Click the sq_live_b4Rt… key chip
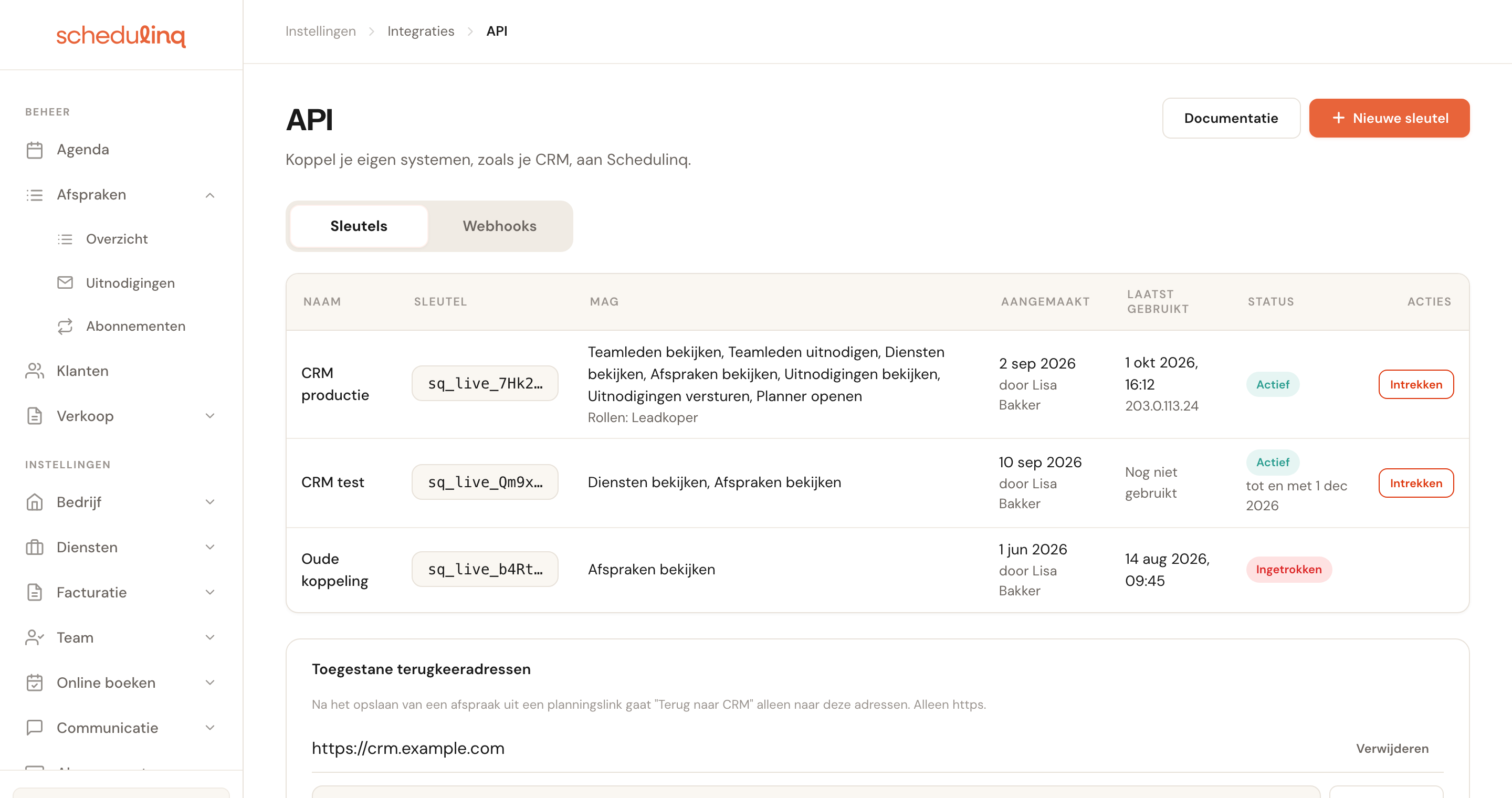This screenshot has height=798, width=1512. (485, 569)
